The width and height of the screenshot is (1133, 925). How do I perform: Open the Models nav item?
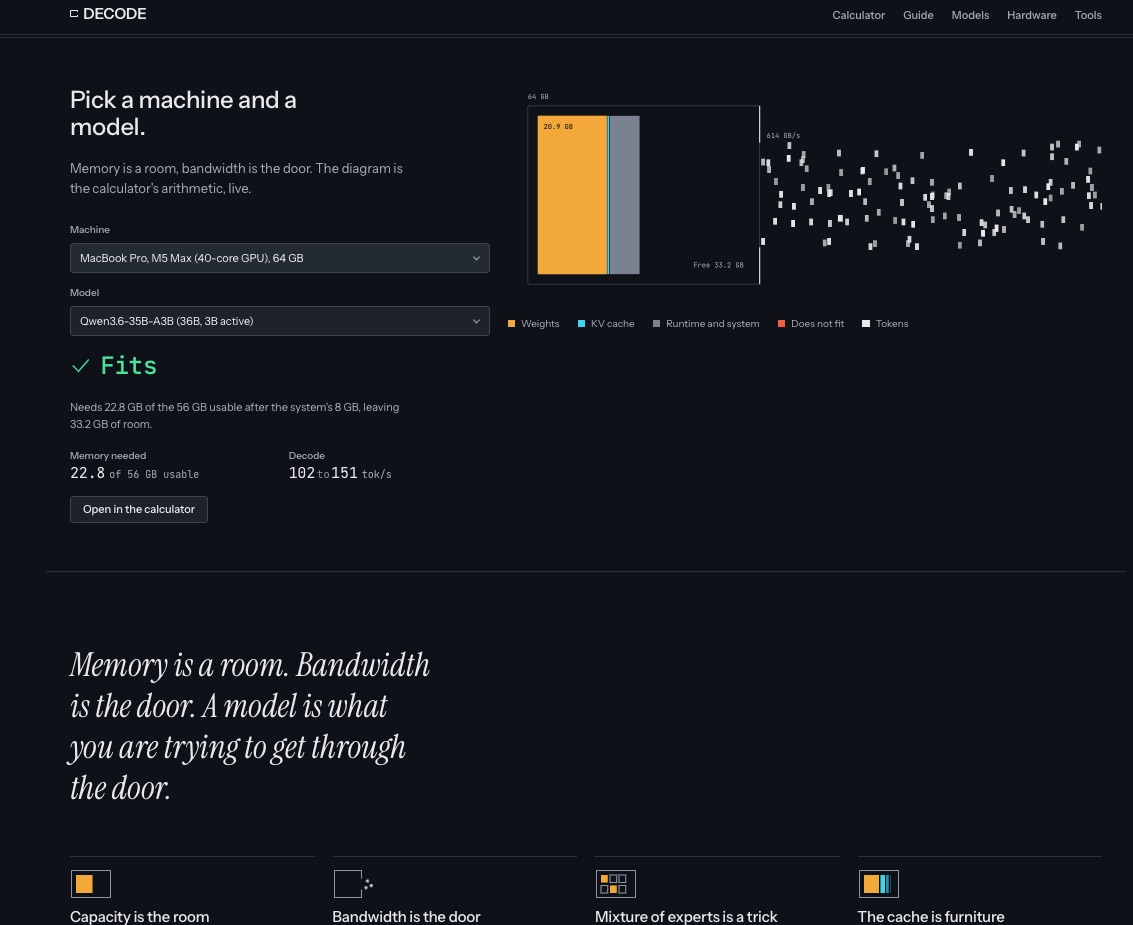click(970, 15)
